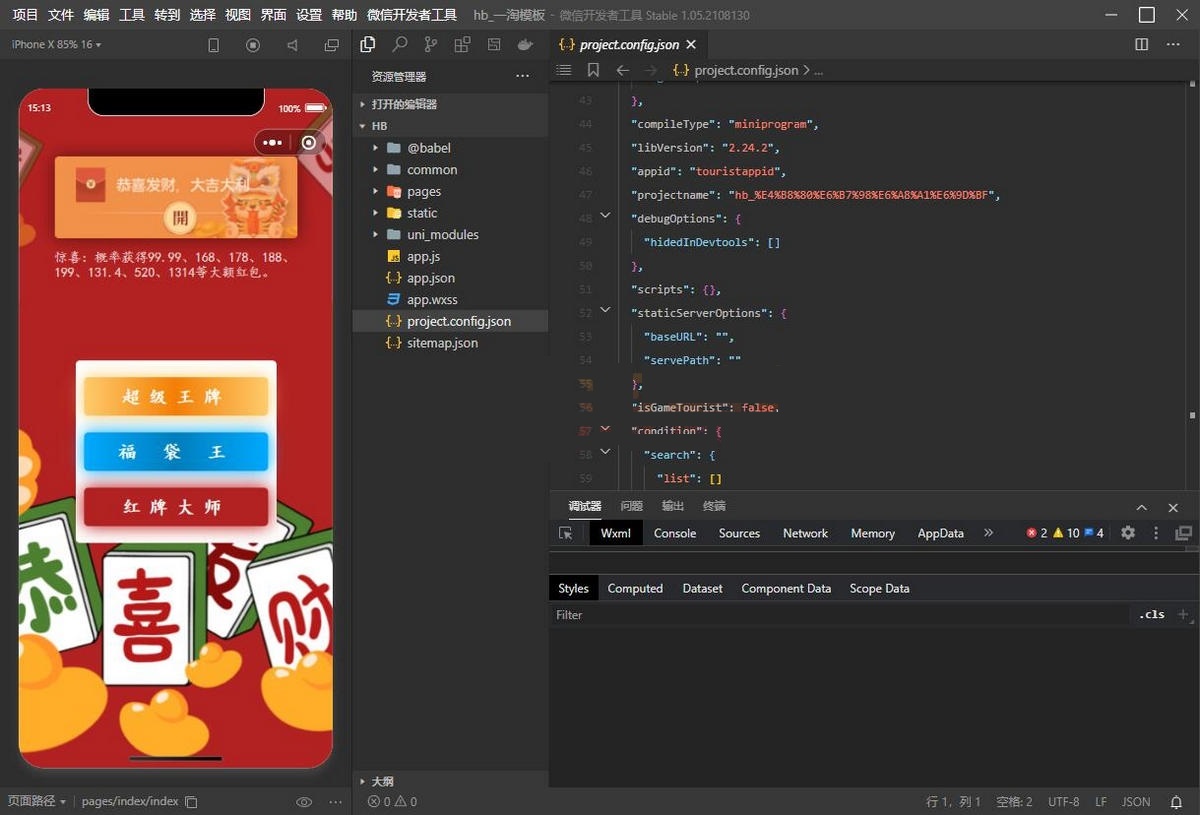Switch to the 终端 terminal tab
This screenshot has width=1200, height=815.
point(714,507)
